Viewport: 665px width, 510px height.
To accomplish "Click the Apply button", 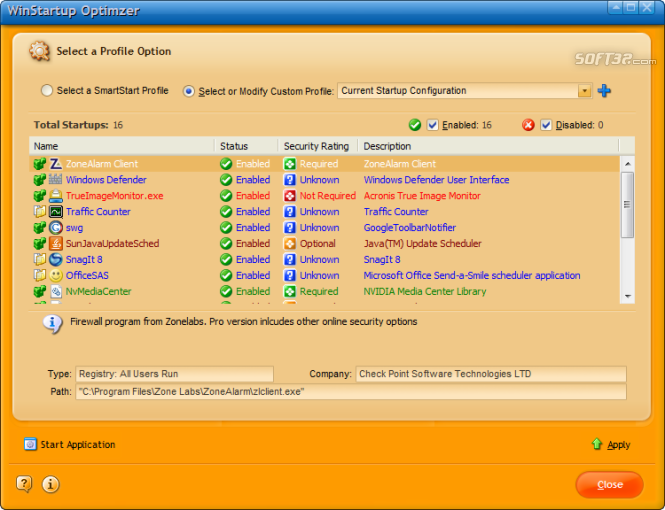I will coord(611,444).
